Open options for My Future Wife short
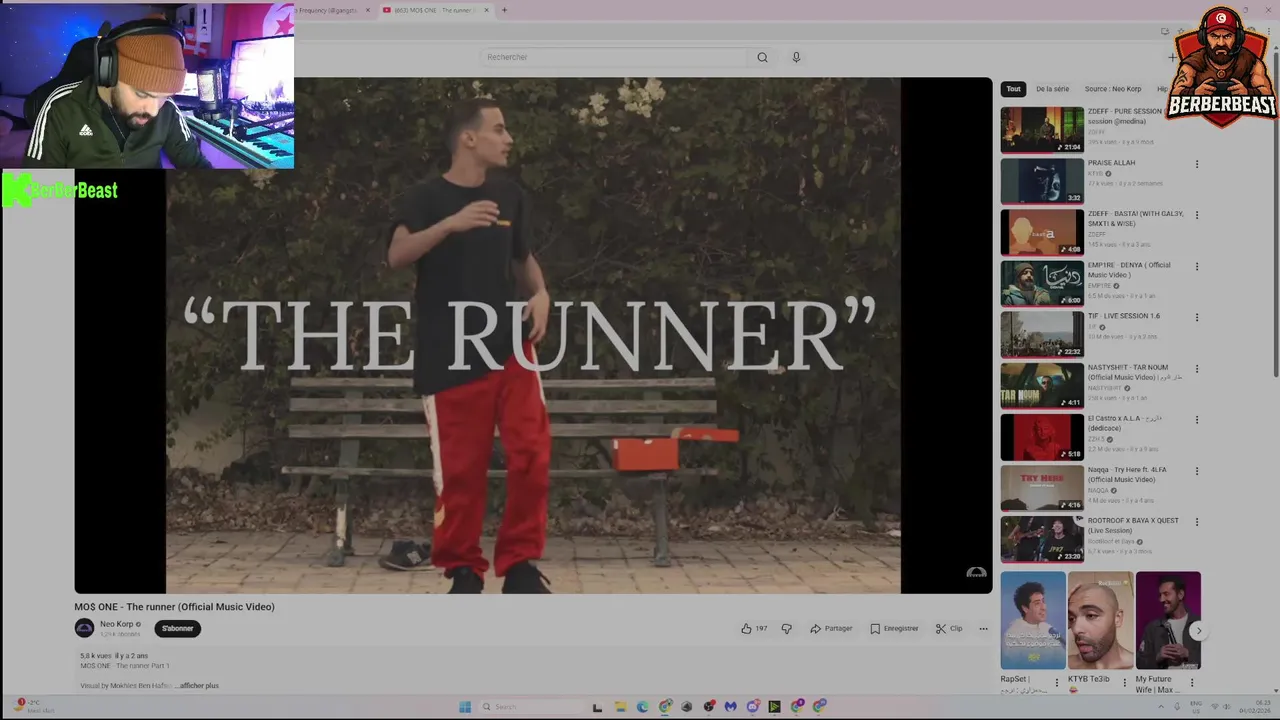The width and height of the screenshot is (1280, 720). pyautogui.click(x=1191, y=682)
